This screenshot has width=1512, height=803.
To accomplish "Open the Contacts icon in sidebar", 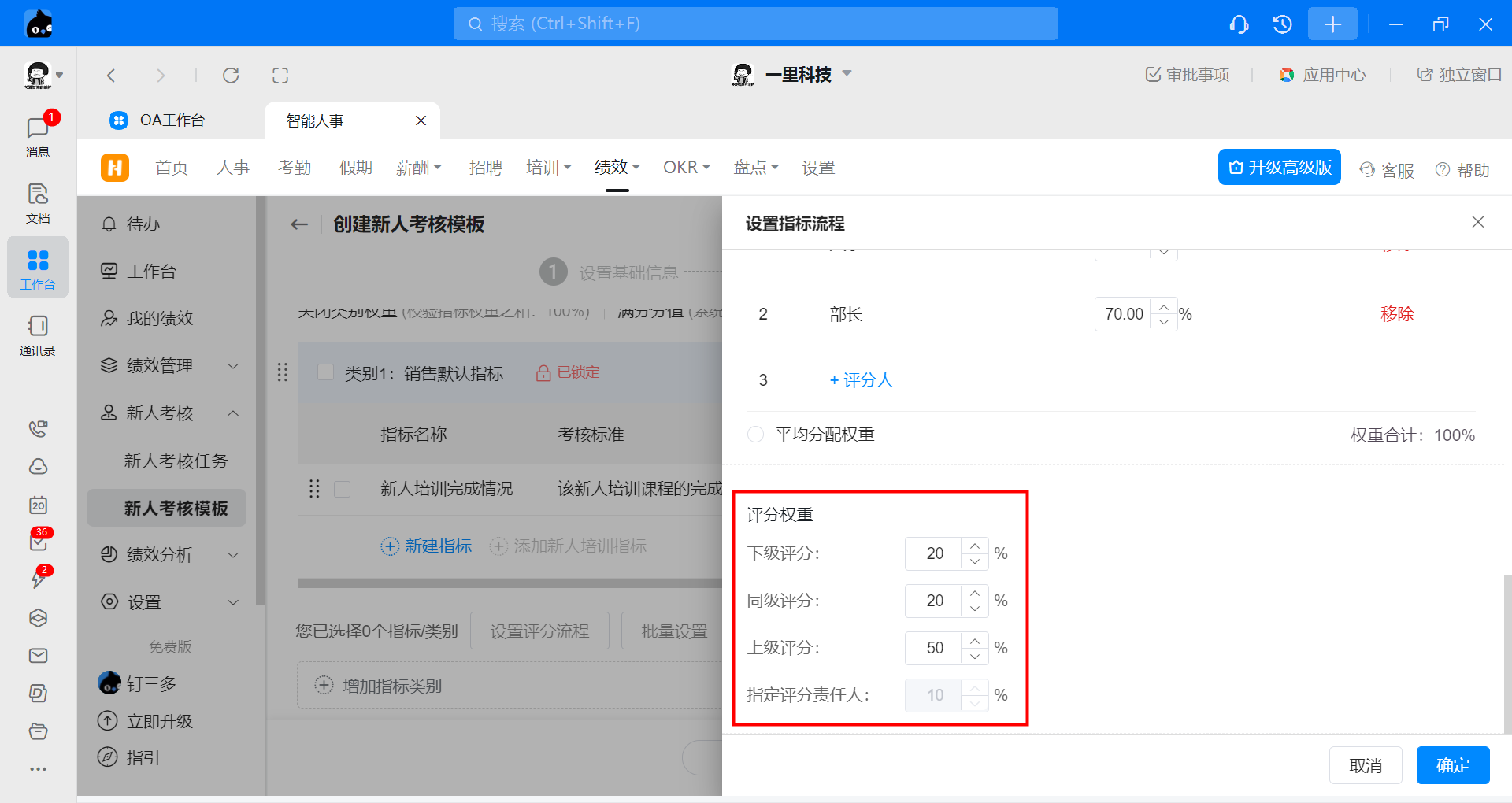I will (x=37, y=335).
